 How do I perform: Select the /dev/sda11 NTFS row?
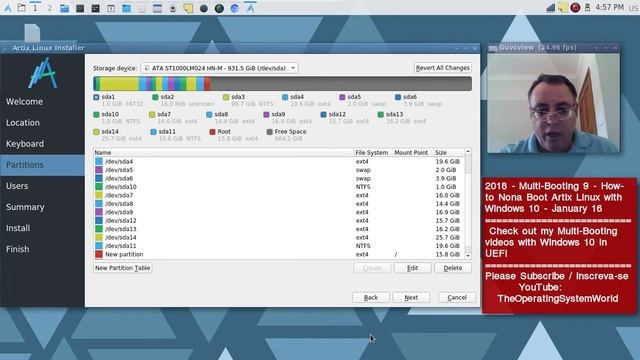278,246
